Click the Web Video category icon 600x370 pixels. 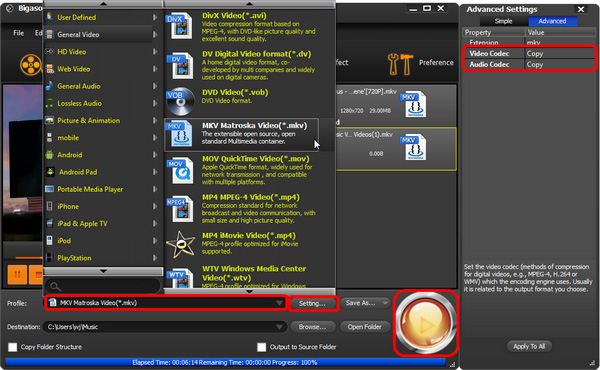point(50,69)
